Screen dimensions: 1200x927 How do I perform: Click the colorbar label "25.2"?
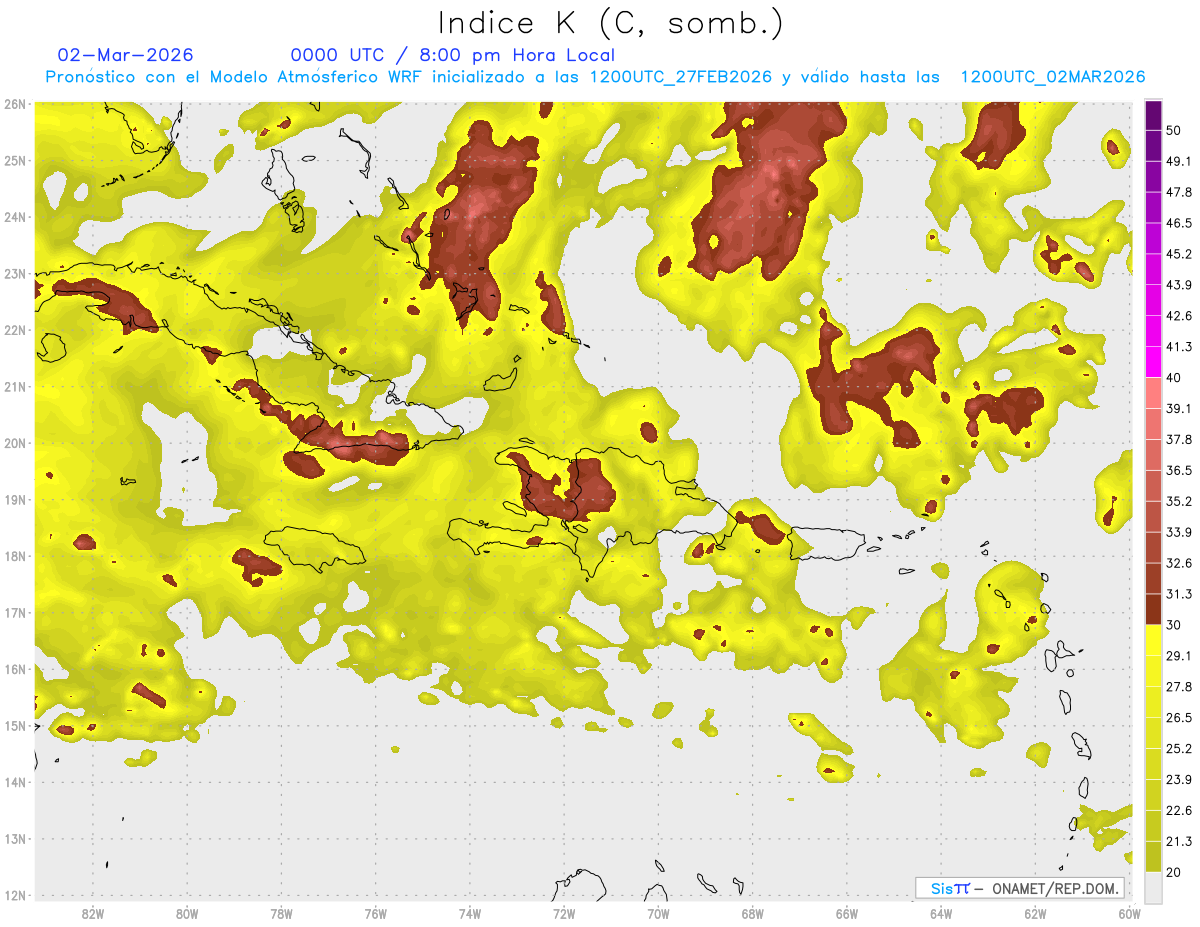pos(1179,748)
